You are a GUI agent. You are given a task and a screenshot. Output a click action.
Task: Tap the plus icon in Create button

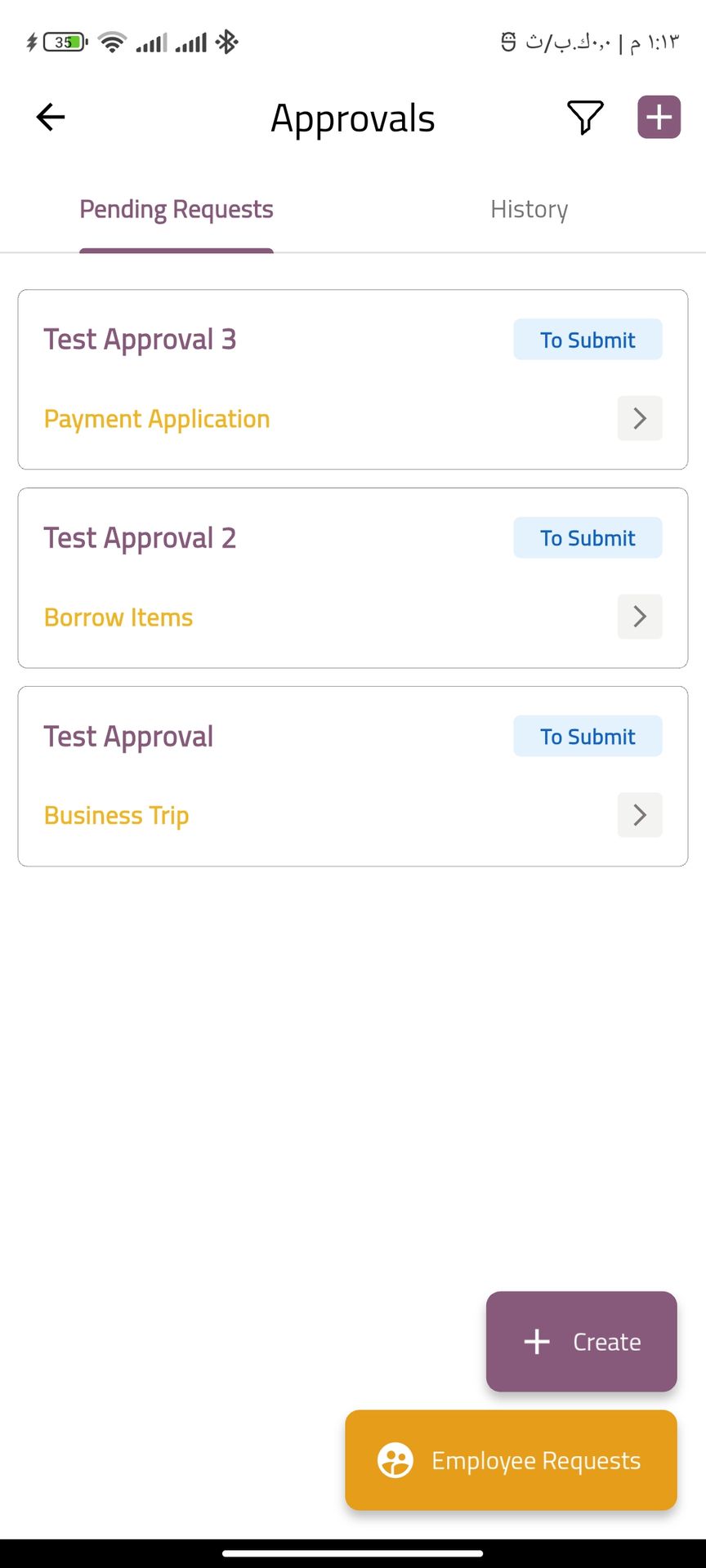pyautogui.click(x=537, y=1342)
